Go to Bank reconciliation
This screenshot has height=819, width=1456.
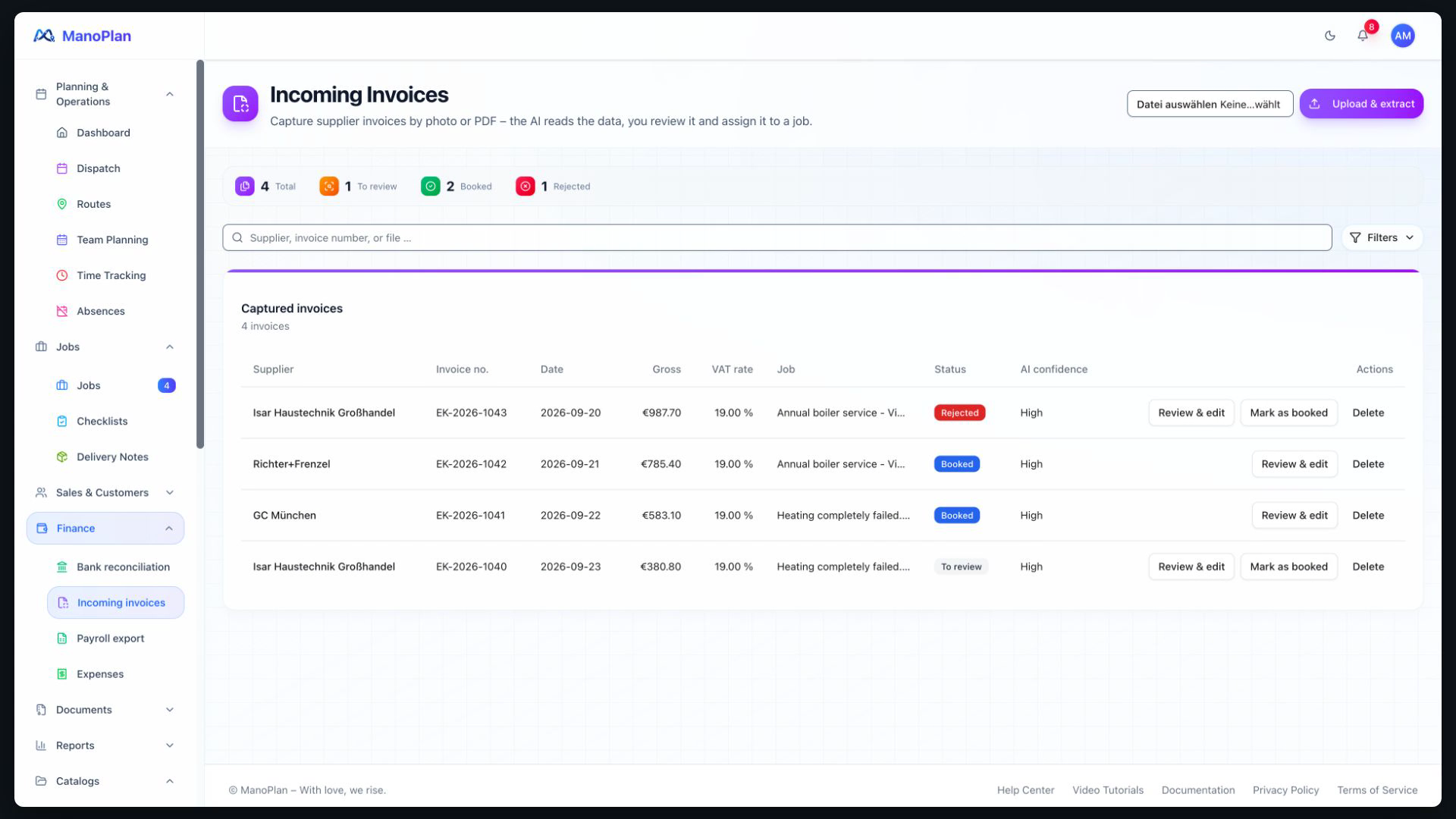click(115, 567)
